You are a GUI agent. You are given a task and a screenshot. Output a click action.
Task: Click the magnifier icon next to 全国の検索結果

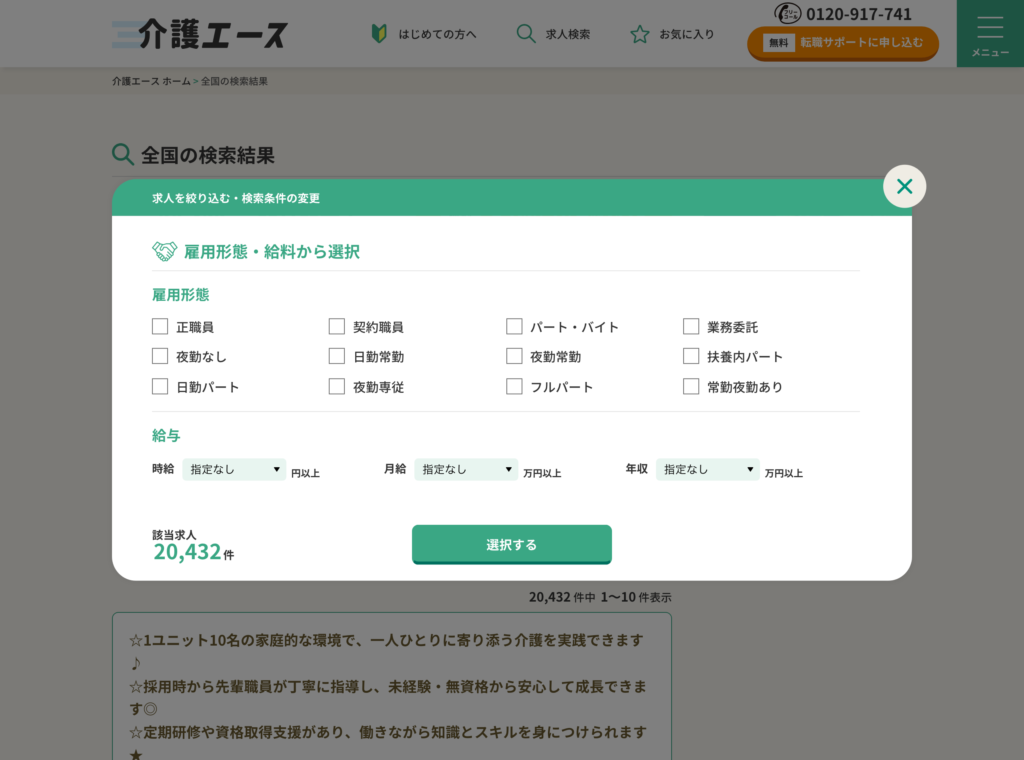123,155
